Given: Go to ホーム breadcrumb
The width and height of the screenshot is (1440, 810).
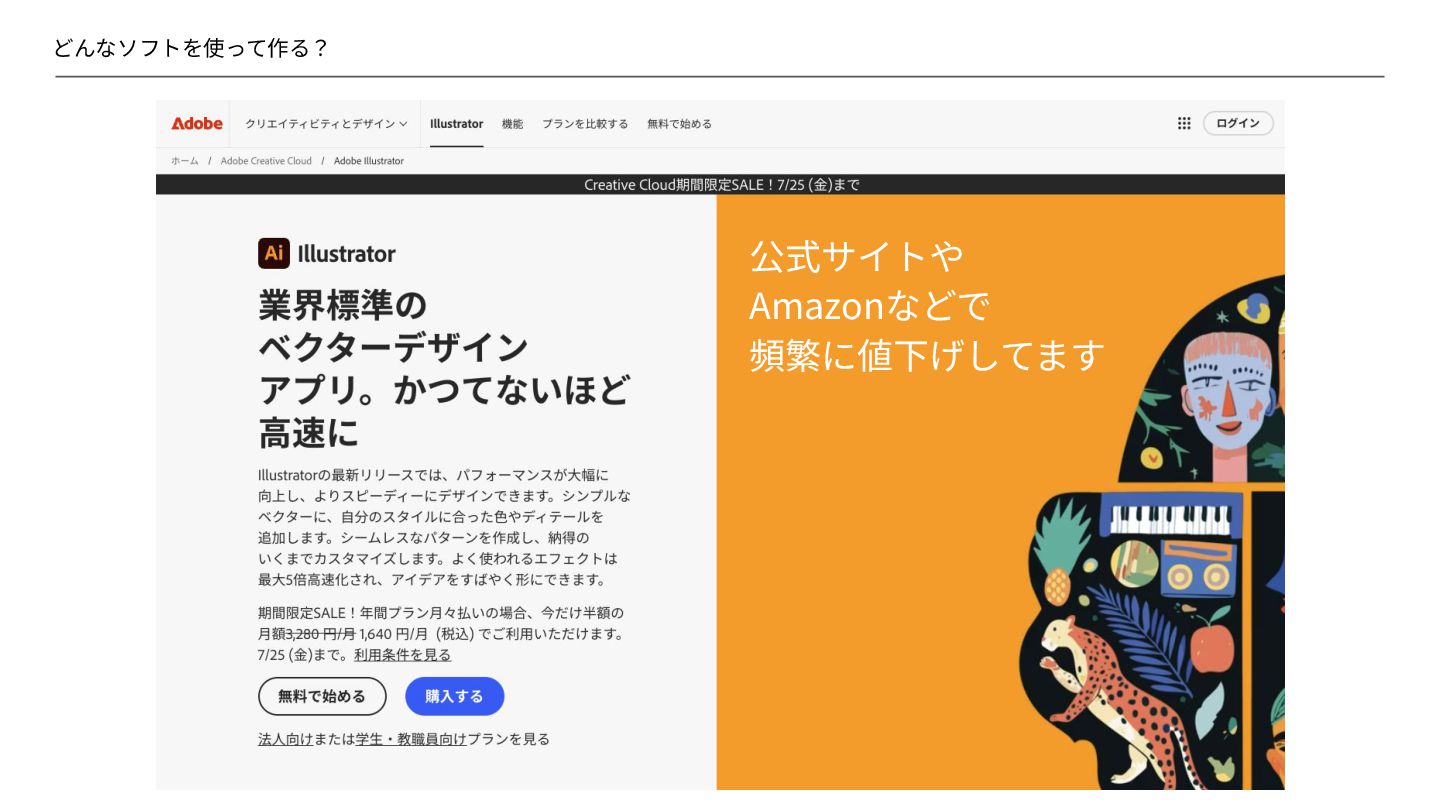Looking at the screenshot, I should click(x=184, y=161).
